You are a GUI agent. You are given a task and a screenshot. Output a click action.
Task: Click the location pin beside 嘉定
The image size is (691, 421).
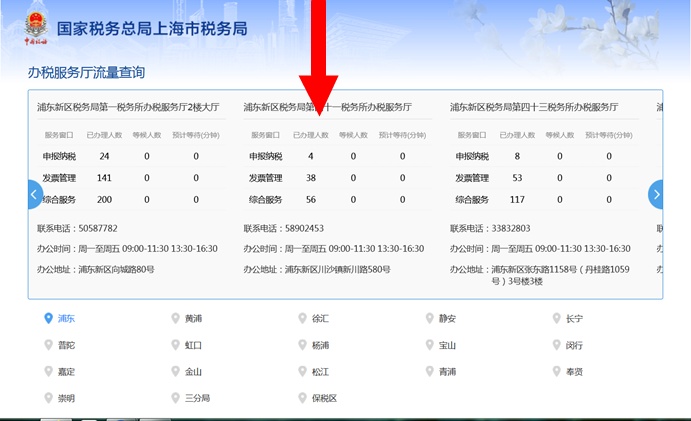[x=48, y=371]
